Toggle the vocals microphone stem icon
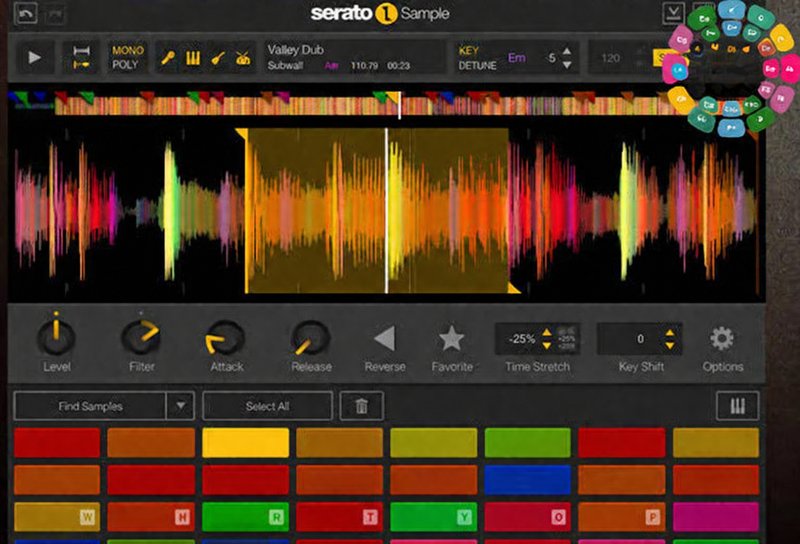Image resolution: width=800 pixels, height=544 pixels. 168,58
